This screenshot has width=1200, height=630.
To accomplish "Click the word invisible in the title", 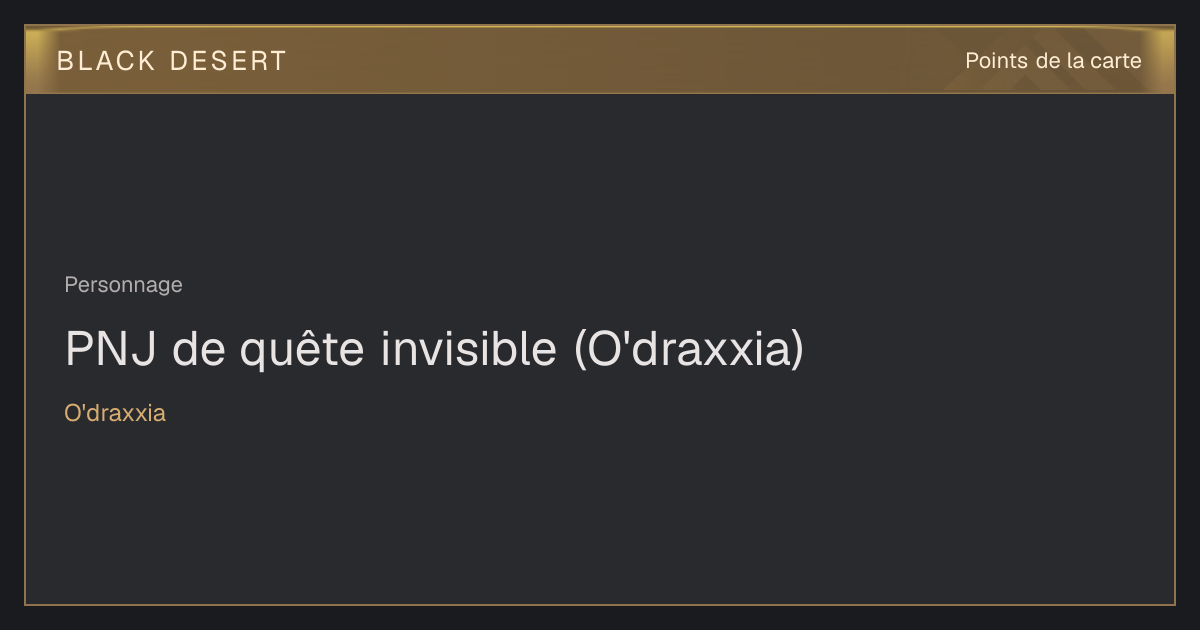I will [x=467, y=349].
